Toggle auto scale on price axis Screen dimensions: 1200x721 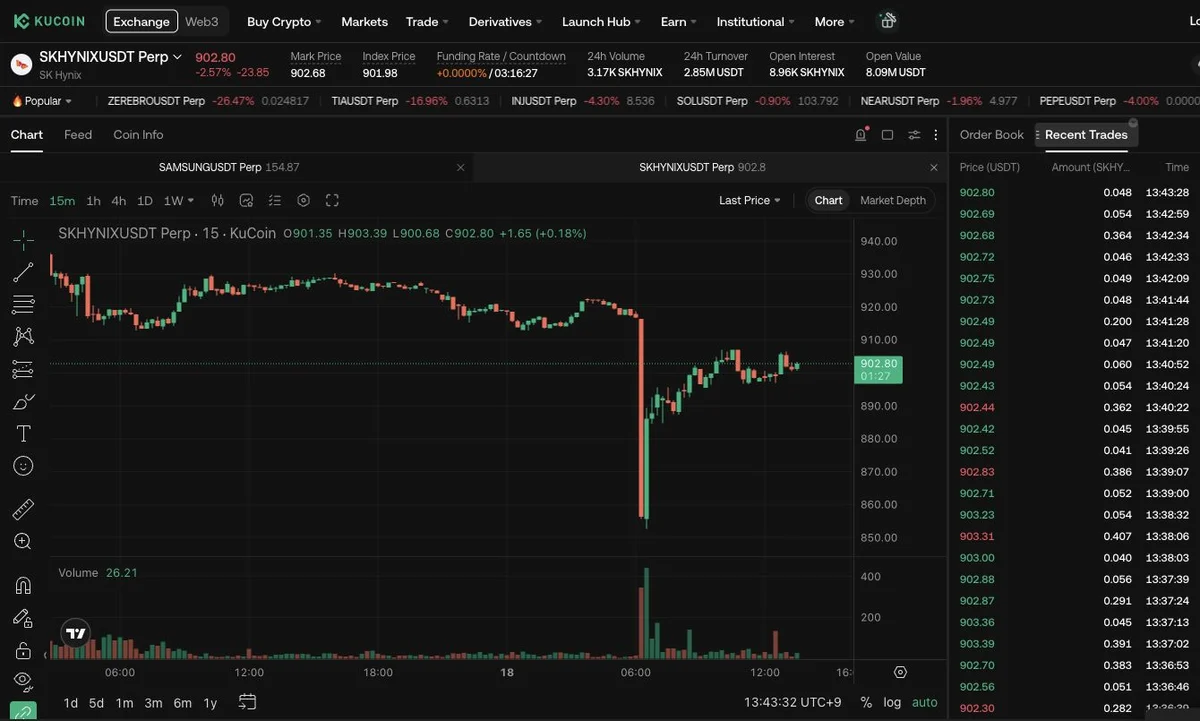pos(925,702)
